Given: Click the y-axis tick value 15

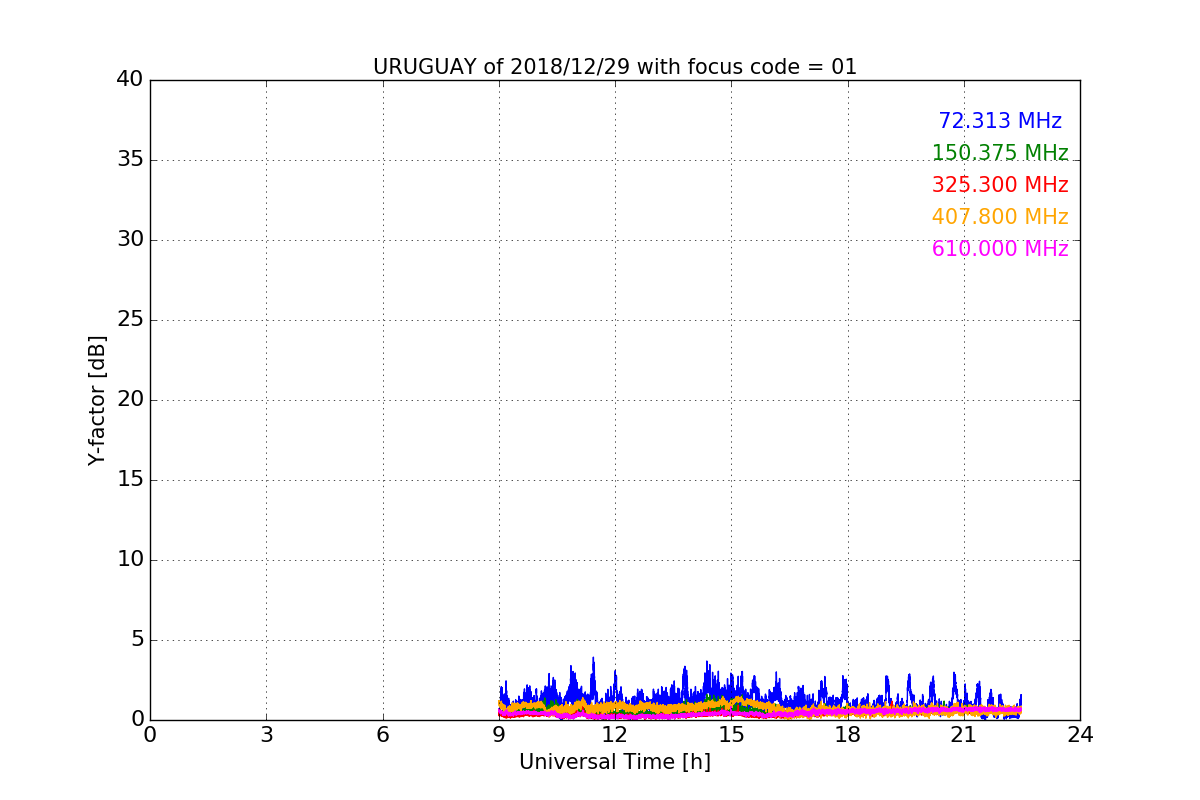Looking at the screenshot, I should click(x=130, y=480).
